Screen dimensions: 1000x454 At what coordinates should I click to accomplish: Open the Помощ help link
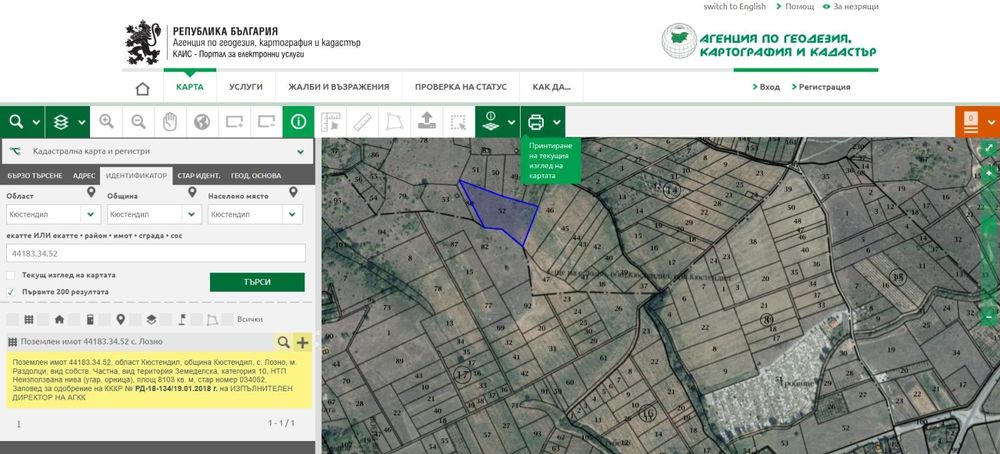(x=800, y=6)
